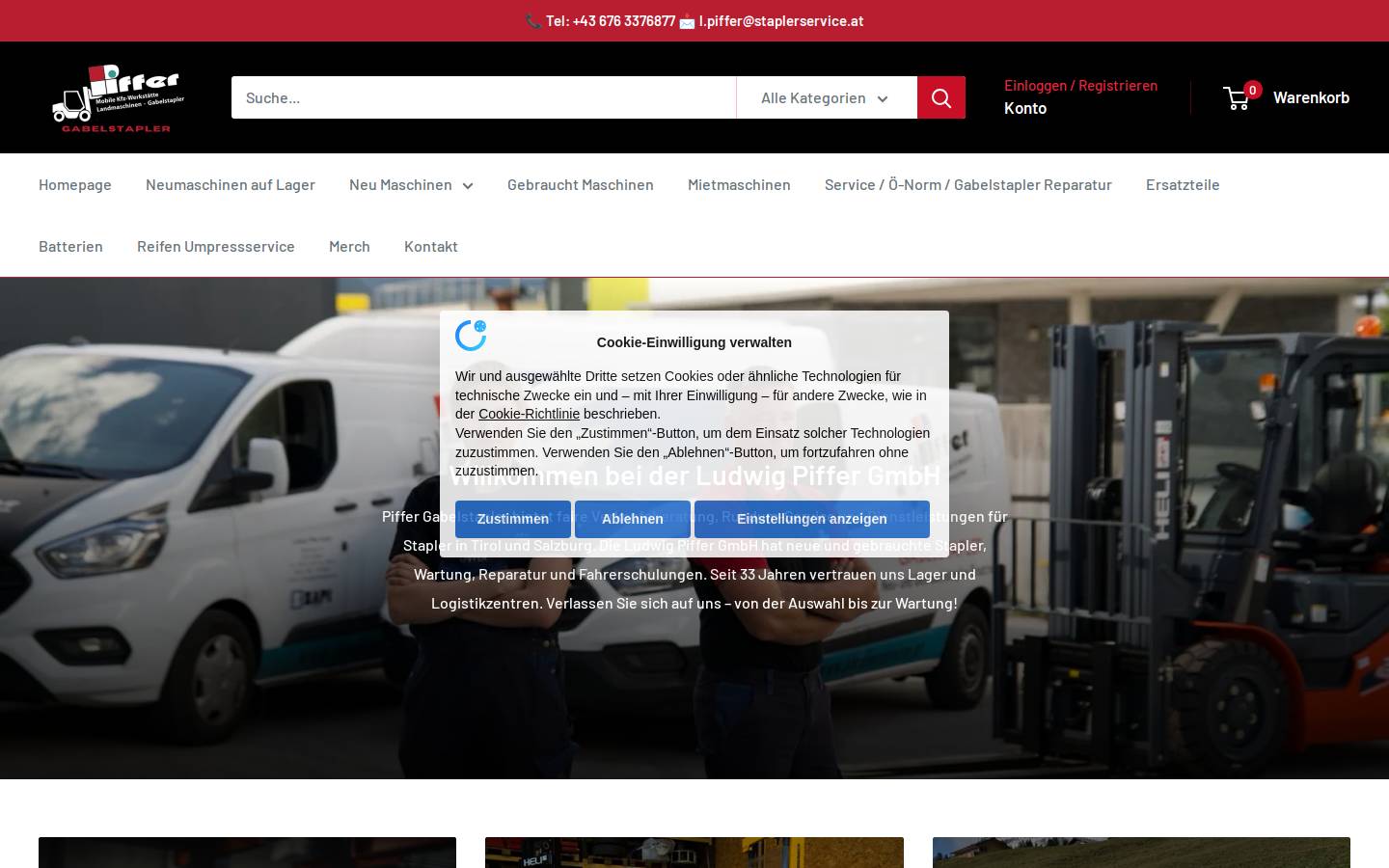The image size is (1389, 868).
Task: Click the phone icon in top bar
Action: [x=533, y=21]
